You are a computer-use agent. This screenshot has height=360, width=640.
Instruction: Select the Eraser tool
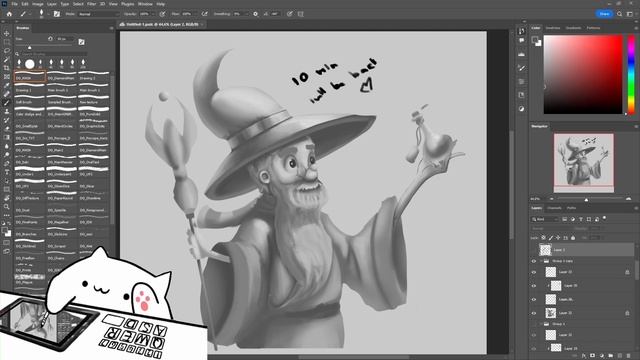pos(7,129)
